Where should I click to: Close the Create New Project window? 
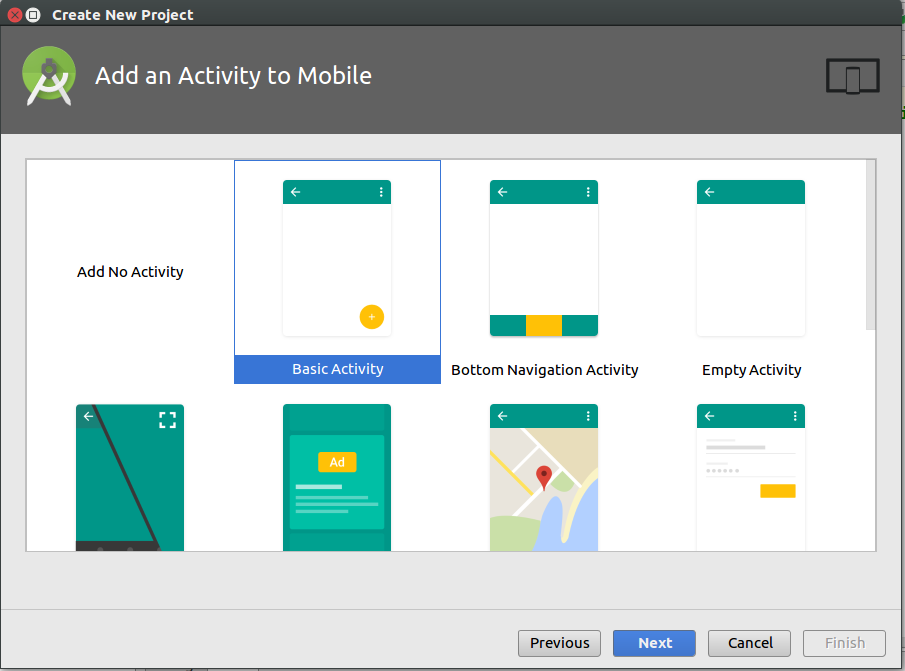coord(15,15)
